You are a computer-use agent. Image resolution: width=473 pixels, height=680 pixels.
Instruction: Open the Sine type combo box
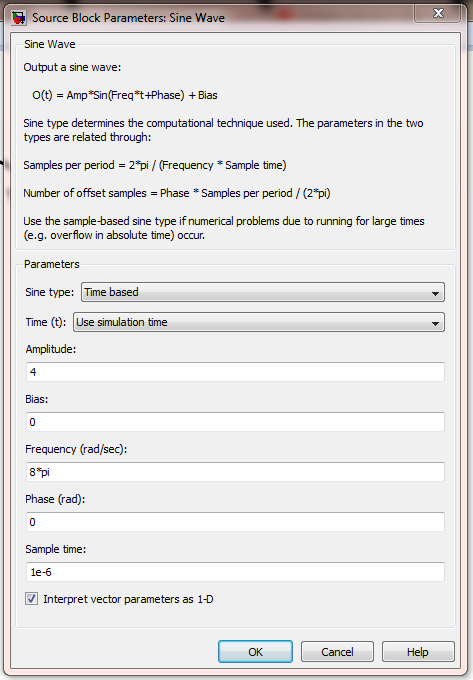click(x=263, y=292)
